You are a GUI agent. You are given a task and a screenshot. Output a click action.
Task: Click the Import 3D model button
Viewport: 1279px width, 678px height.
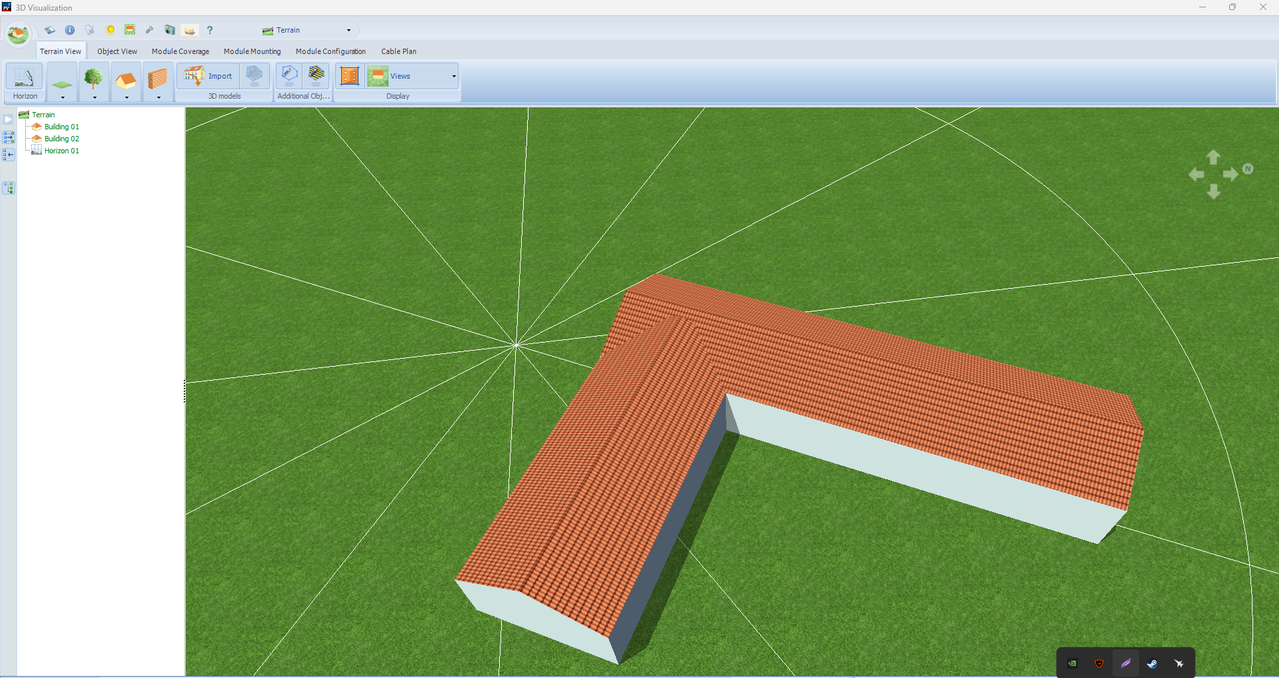[x=209, y=75]
